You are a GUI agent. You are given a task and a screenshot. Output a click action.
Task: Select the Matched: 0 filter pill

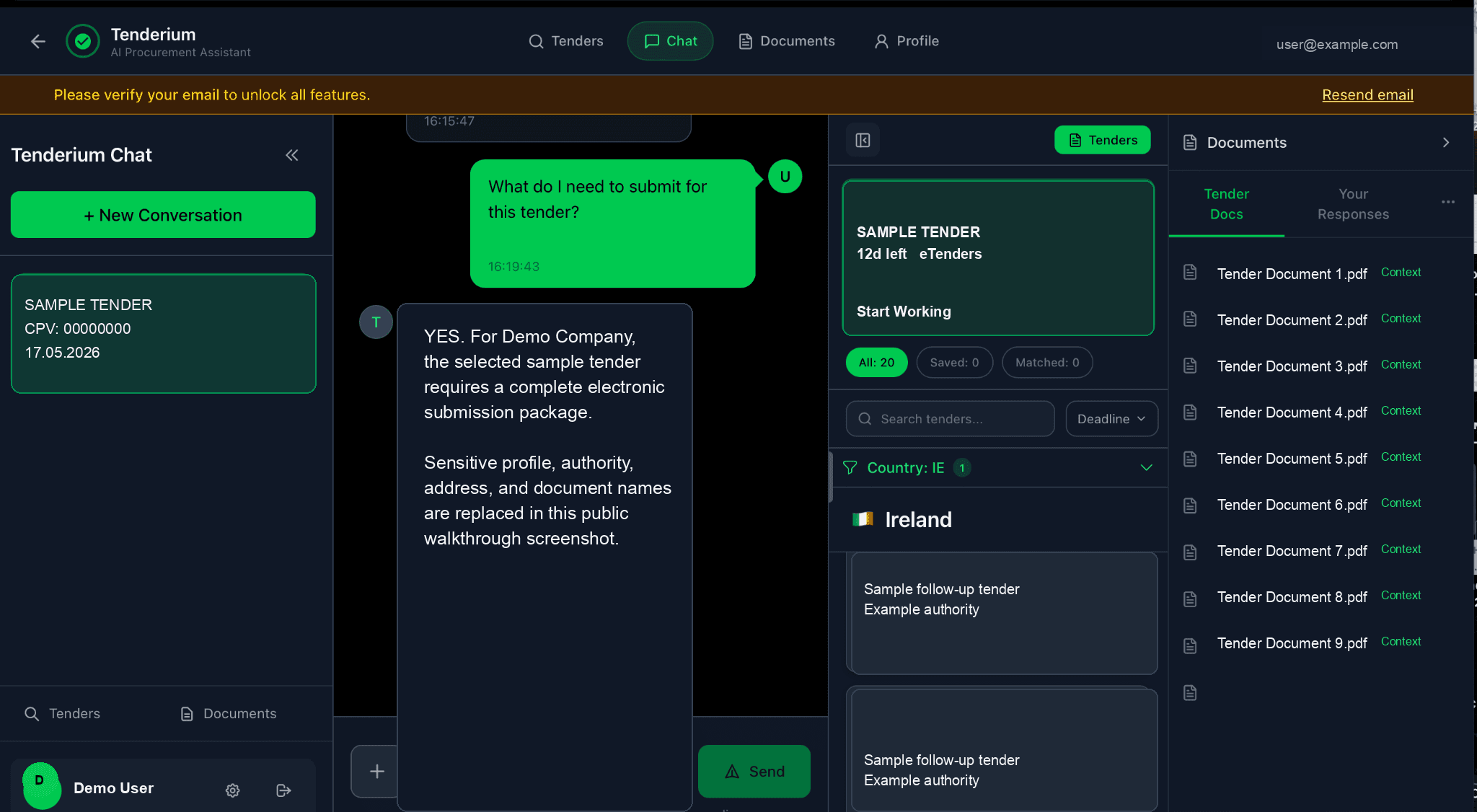pos(1047,363)
